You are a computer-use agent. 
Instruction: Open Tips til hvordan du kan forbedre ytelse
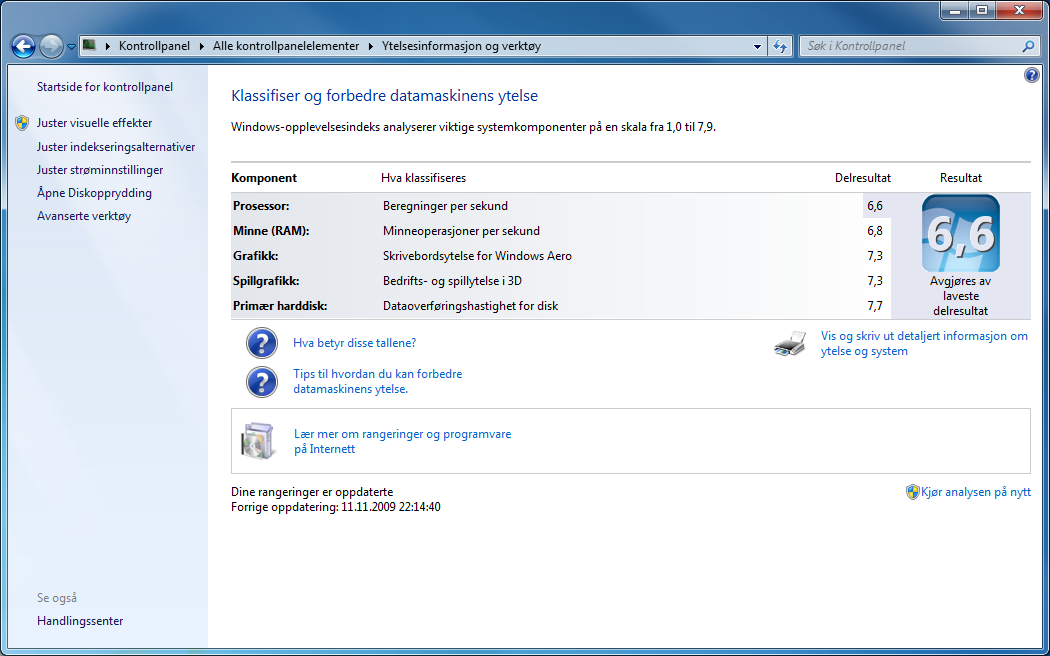click(378, 382)
